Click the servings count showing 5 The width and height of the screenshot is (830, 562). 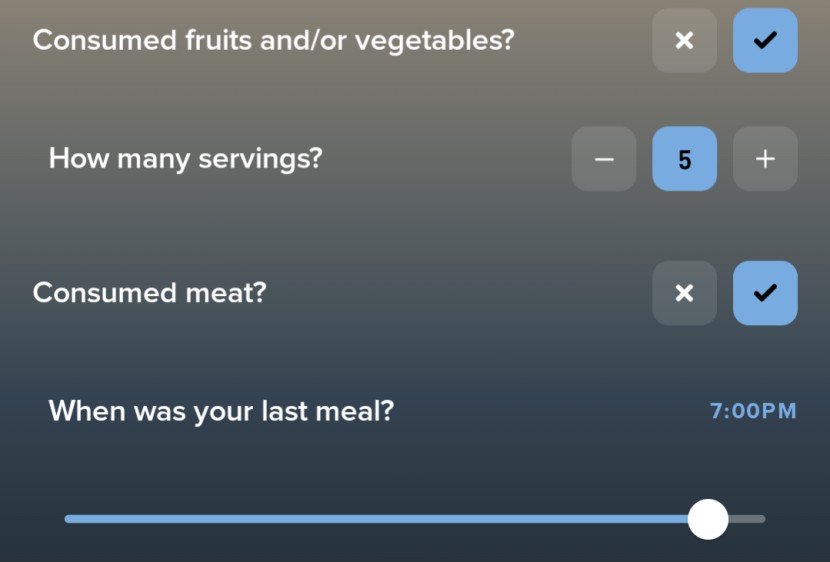[x=684, y=159]
